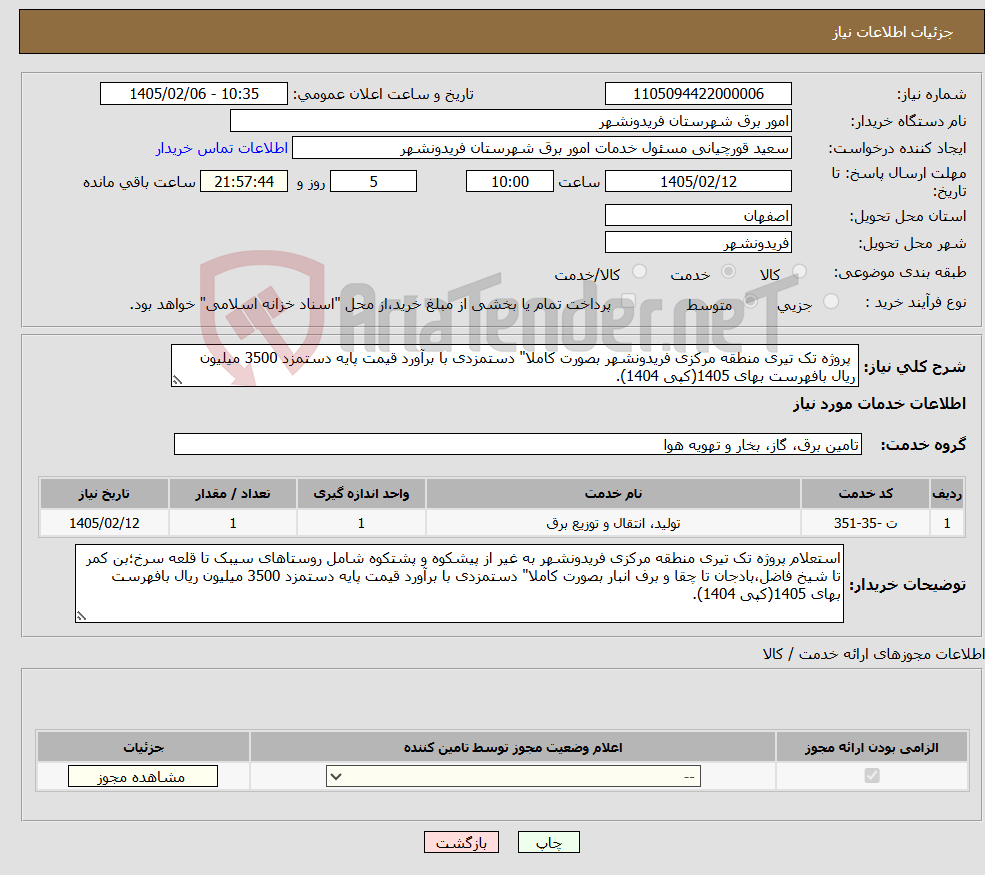This screenshot has height=875, width=985.
Task: Click the deadline date field 1405/02/12
Action: [698, 182]
